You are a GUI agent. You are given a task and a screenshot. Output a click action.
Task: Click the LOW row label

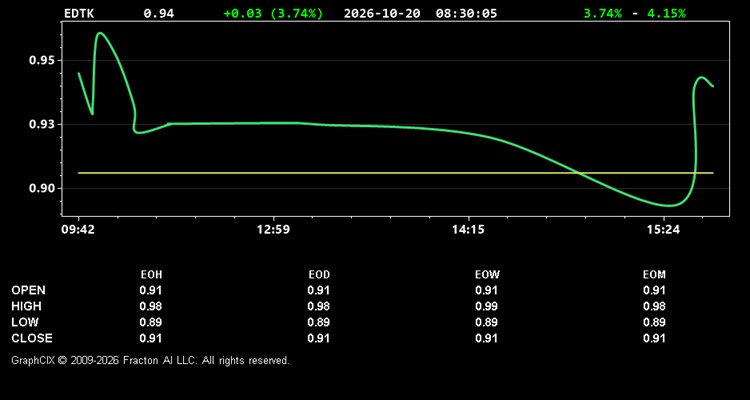[x=25, y=322]
